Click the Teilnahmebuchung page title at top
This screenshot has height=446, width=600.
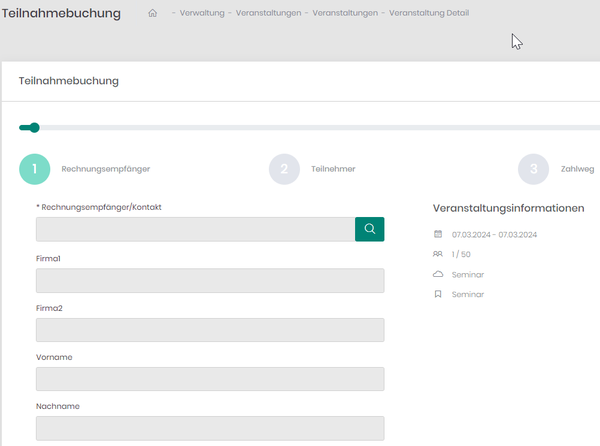click(61, 13)
